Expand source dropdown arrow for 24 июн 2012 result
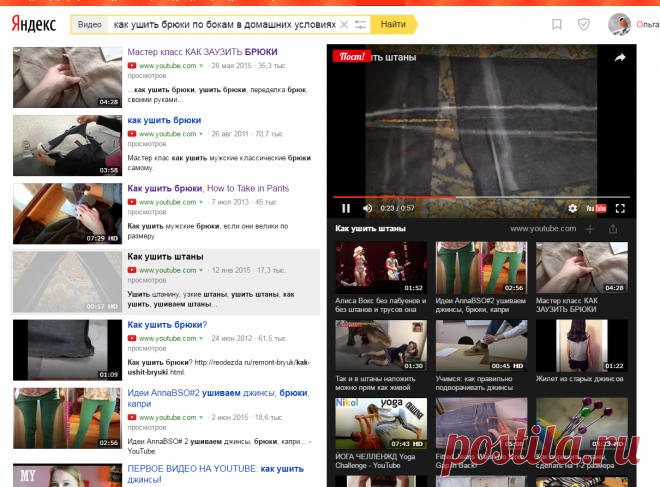This screenshot has width=660, height=487. 201,338
